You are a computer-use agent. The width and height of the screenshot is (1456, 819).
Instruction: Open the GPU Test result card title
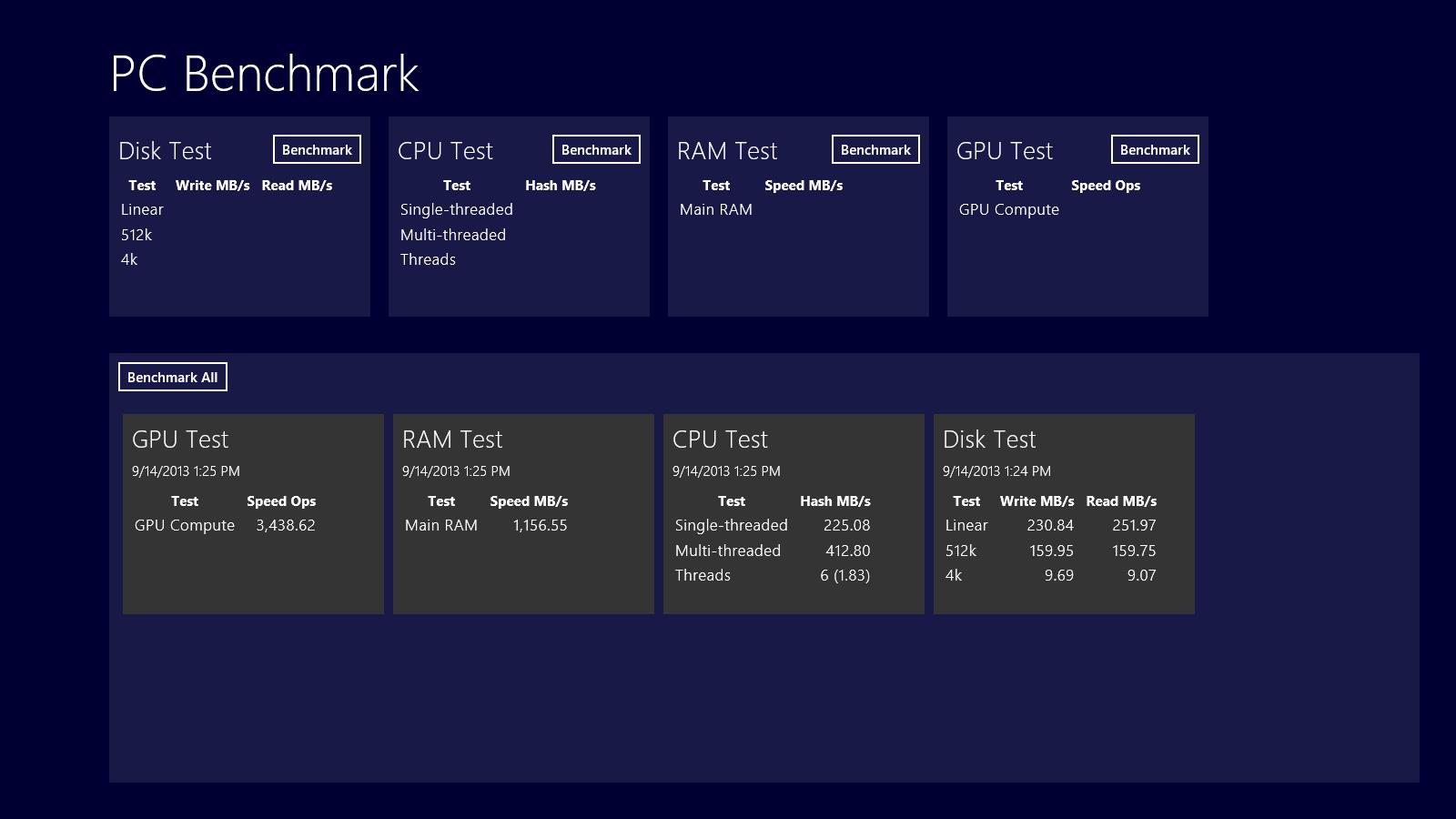click(x=180, y=440)
